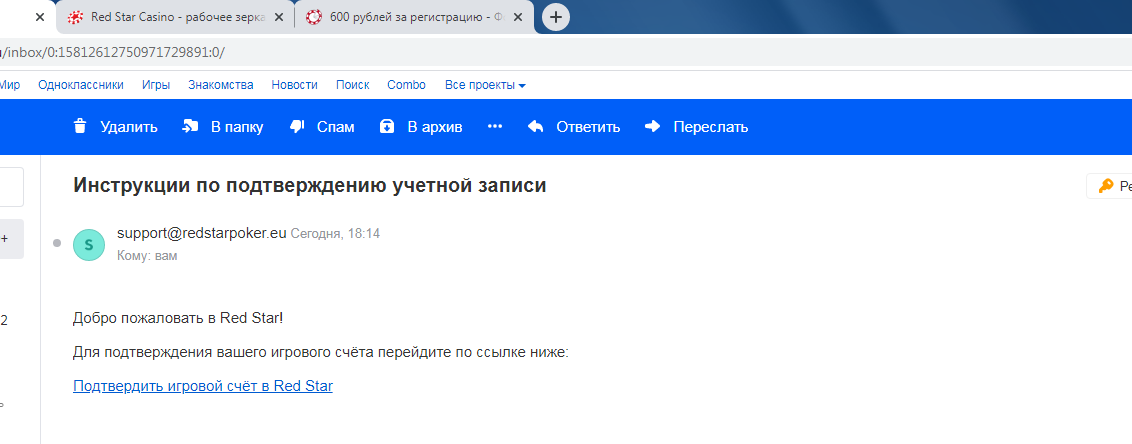The width and height of the screenshot is (1132, 444).
Task: Click the red Red Star Casino tab favicon
Action: click(x=75, y=17)
